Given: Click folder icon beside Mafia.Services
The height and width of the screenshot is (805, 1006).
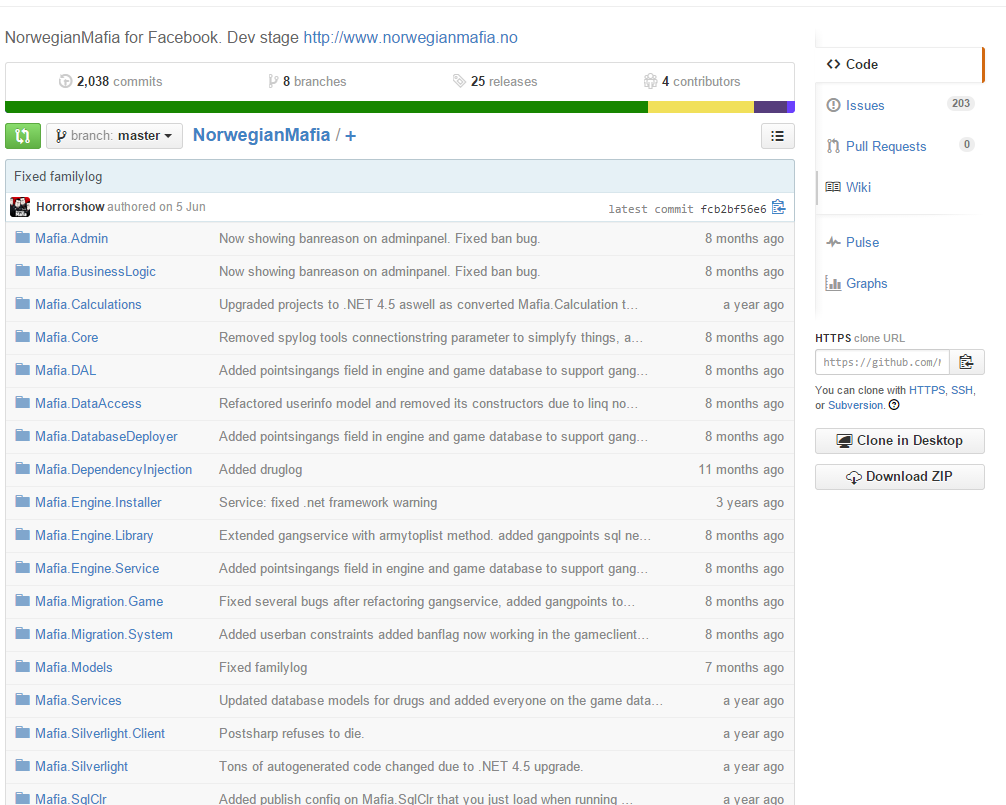Looking at the screenshot, I should (x=22, y=700).
